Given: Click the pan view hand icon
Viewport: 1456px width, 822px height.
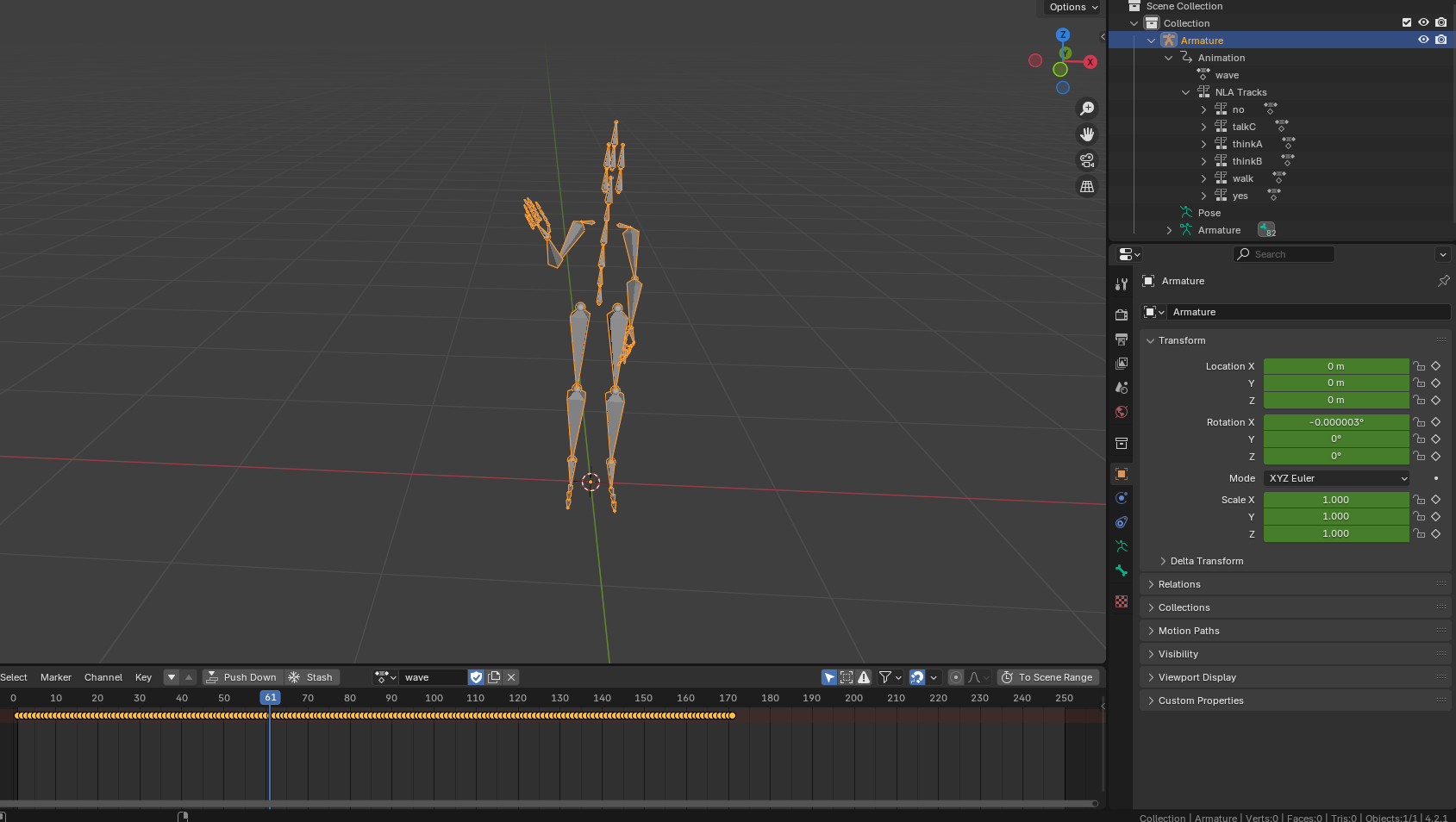Looking at the screenshot, I should (x=1087, y=134).
